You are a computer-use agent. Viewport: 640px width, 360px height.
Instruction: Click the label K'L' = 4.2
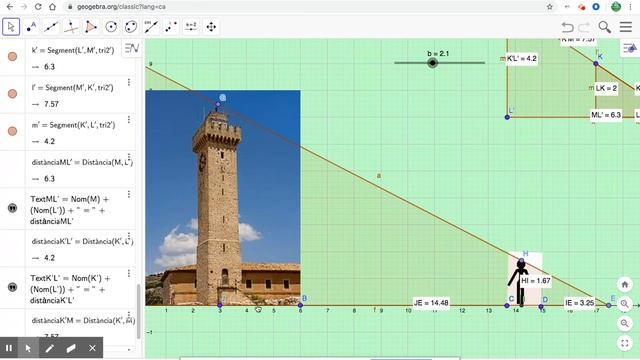522,58
